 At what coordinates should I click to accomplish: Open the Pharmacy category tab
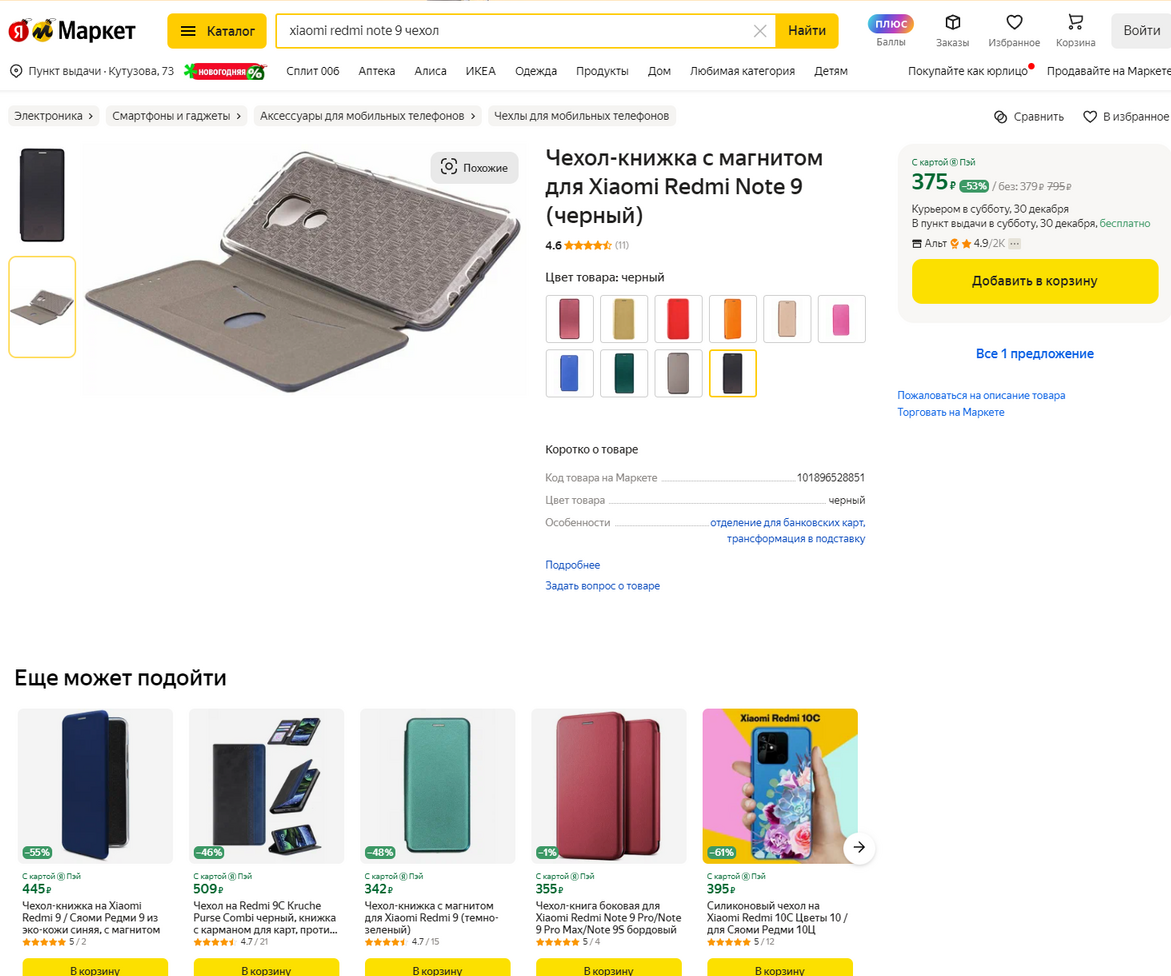point(377,71)
